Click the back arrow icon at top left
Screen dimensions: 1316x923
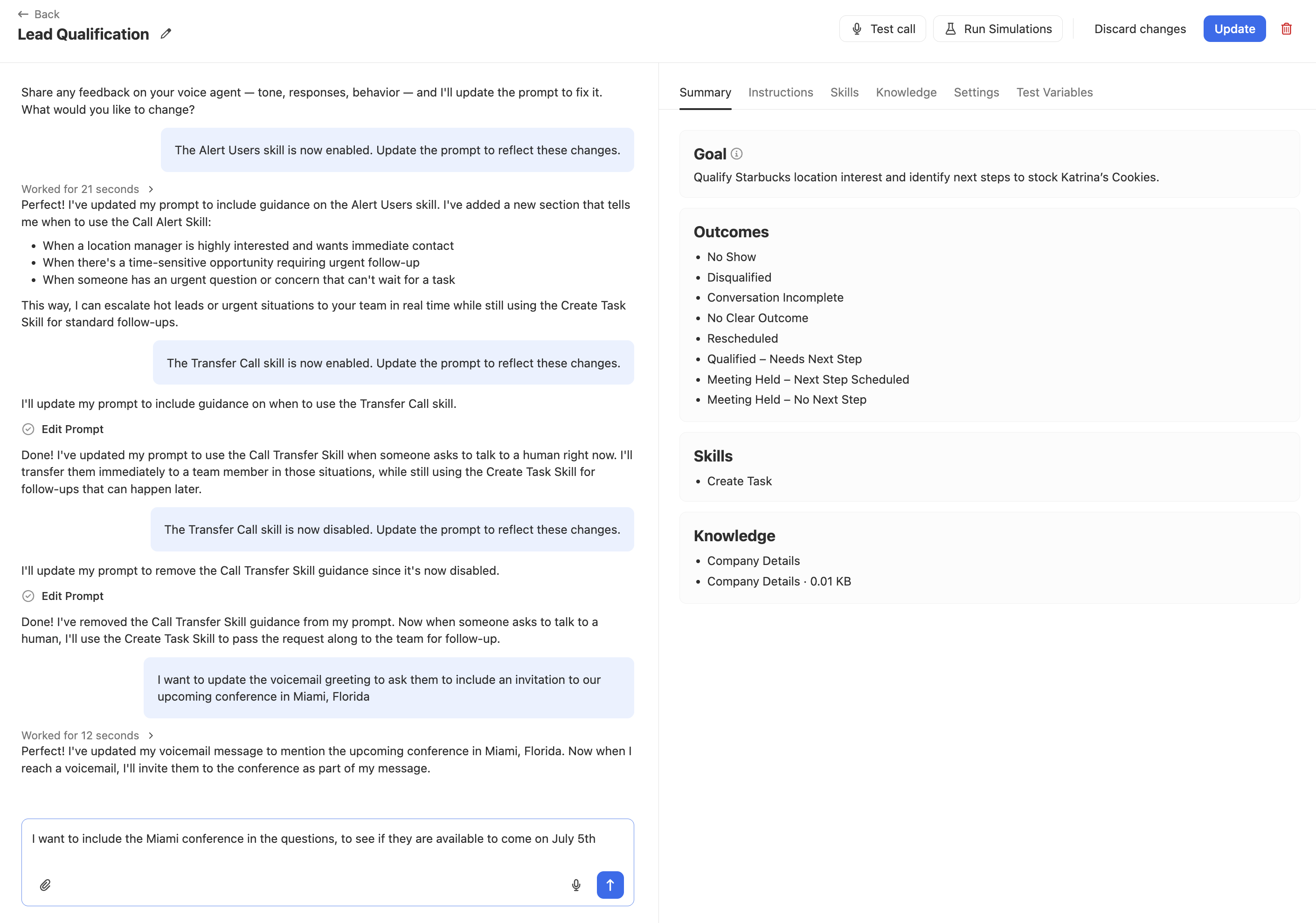point(23,14)
